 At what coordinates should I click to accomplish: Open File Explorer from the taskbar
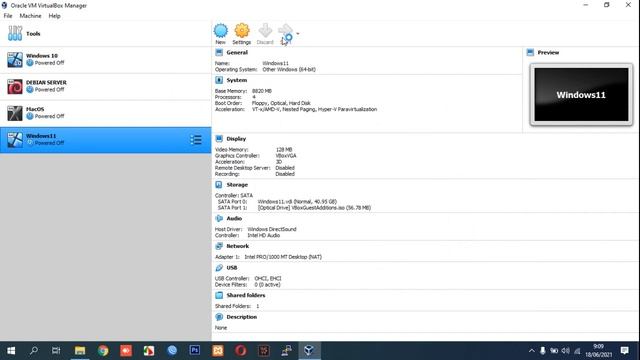tap(80, 351)
